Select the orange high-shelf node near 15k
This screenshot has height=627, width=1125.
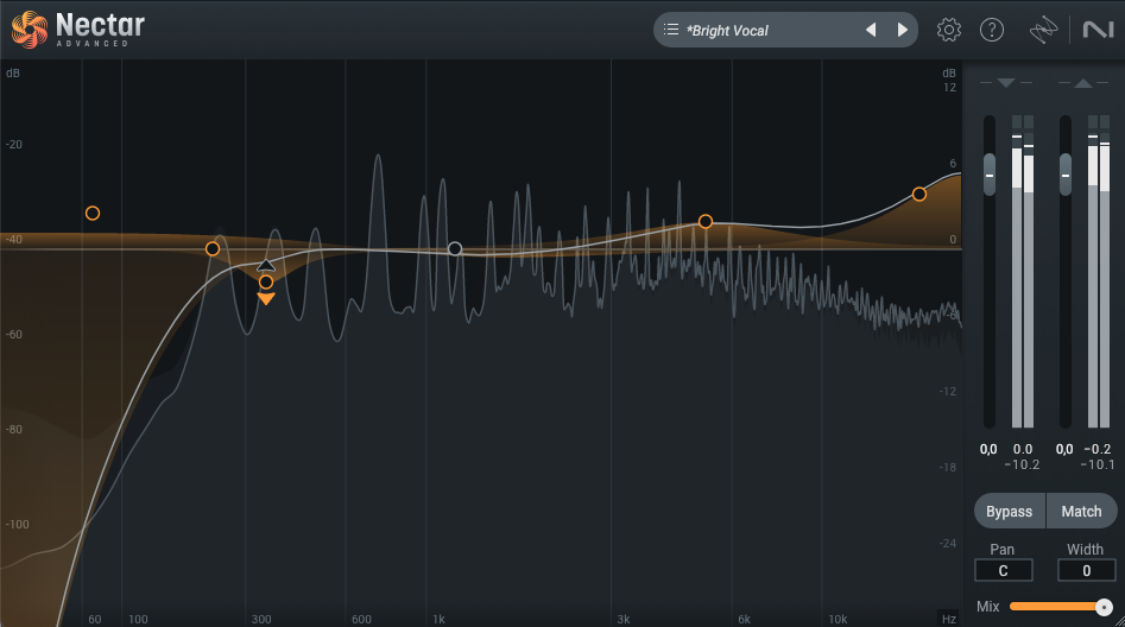[x=919, y=194]
